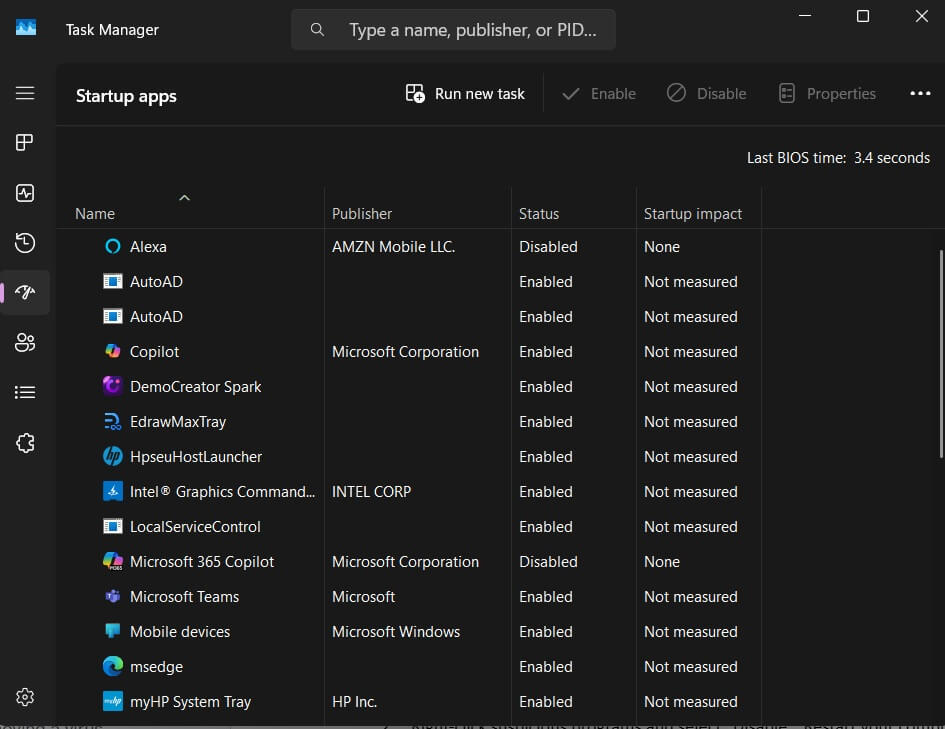The width and height of the screenshot is (945, 729).
Task: Select Microsoft 365 Copilot row name
Action: [202, 562]
